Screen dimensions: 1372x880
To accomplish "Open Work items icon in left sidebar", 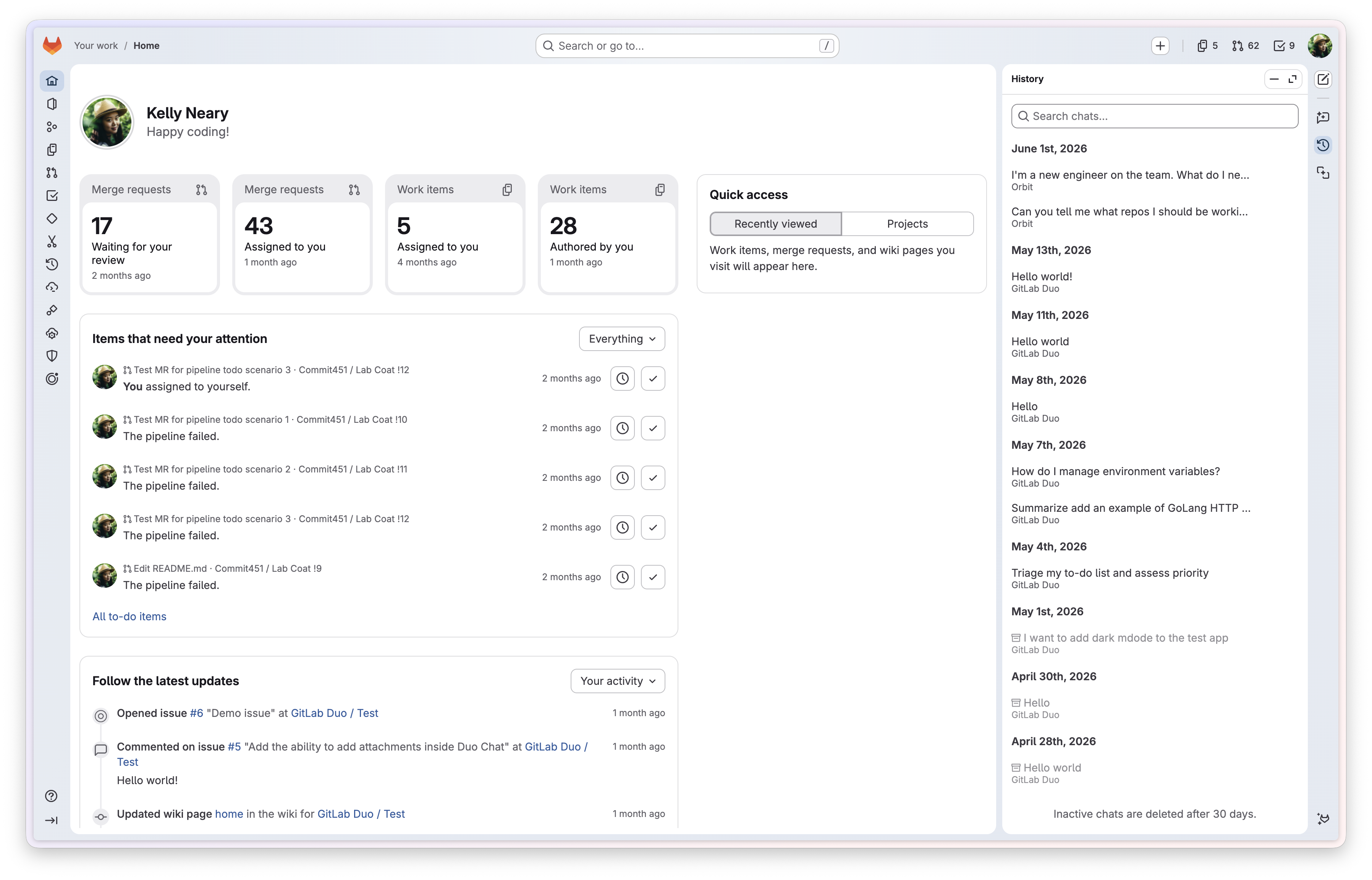I will [x=52, y=150].
